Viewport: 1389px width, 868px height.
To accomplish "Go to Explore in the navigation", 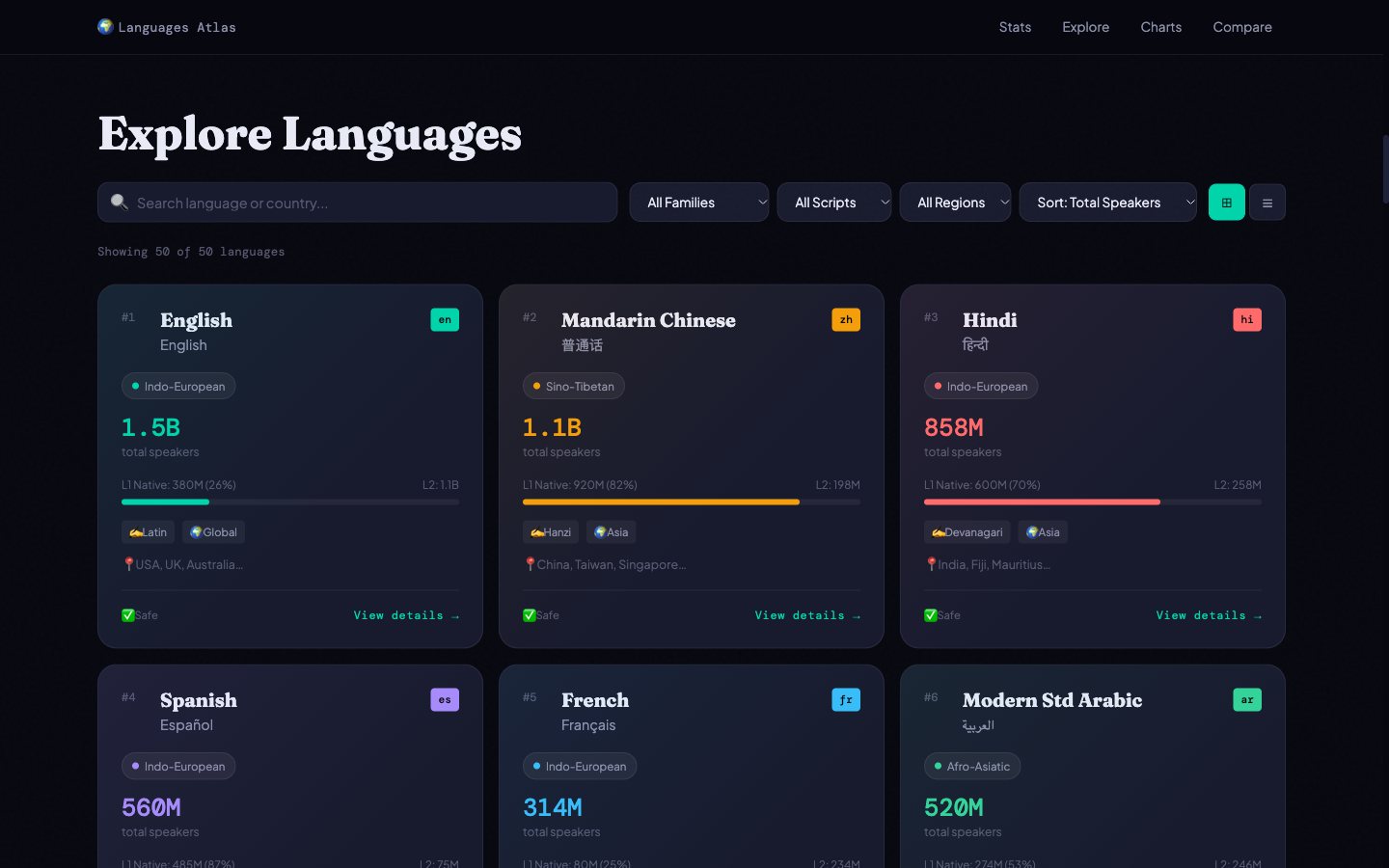I will pos(1086,27).
